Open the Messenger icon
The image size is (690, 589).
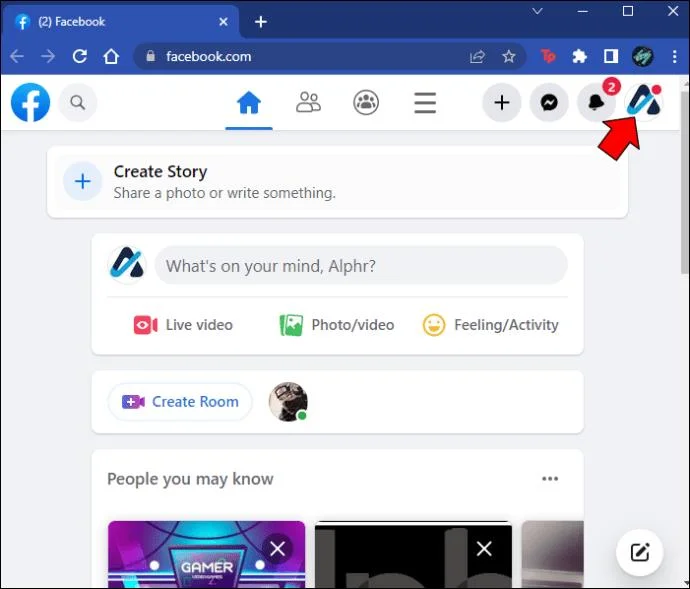coord(549,103)
